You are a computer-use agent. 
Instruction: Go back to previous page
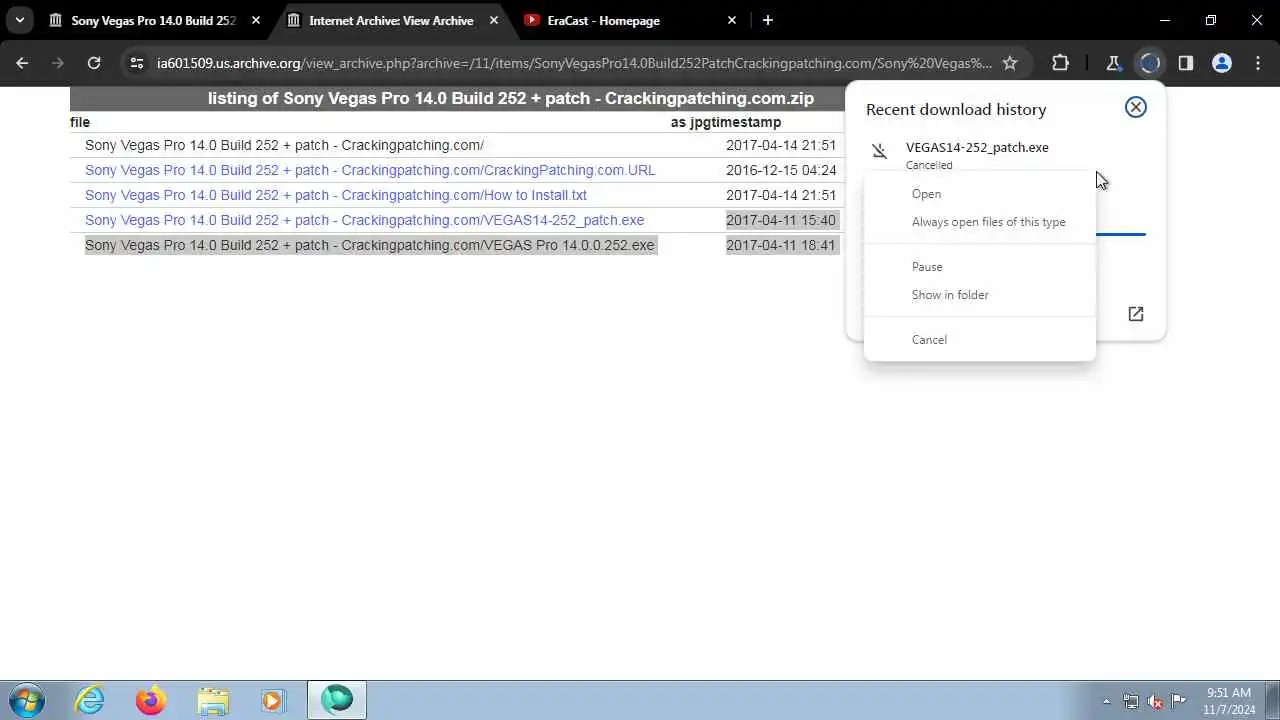(x=22, y=63)
